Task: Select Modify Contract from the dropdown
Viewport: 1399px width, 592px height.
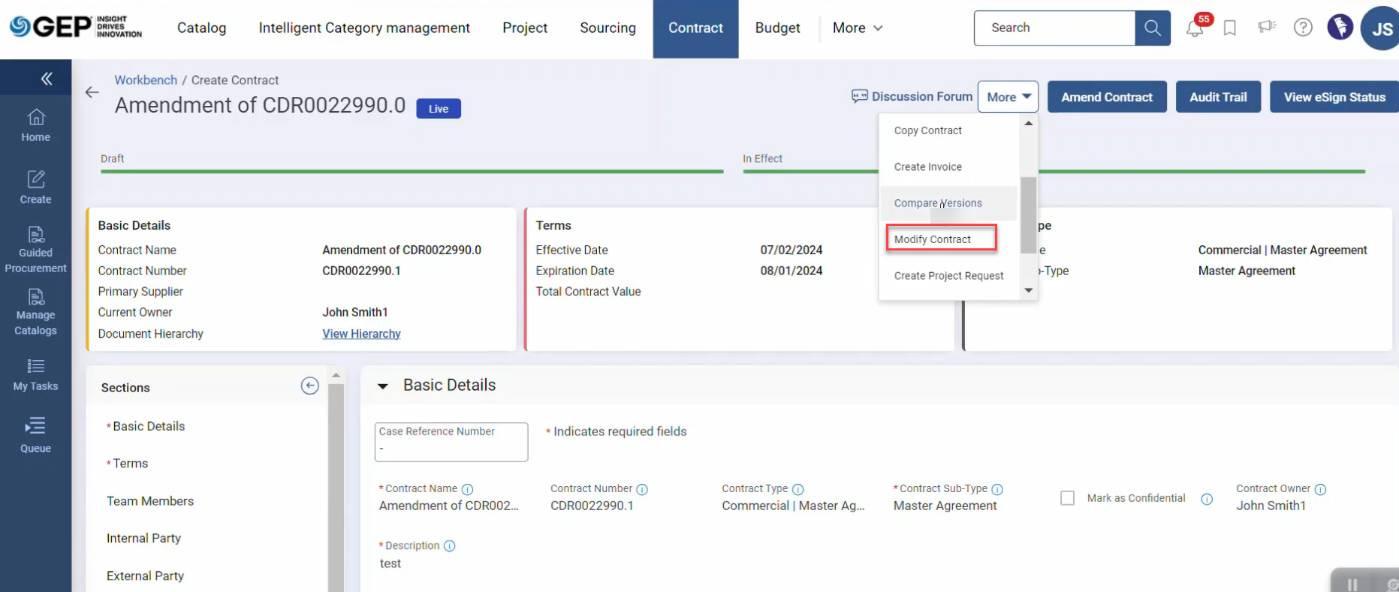Action: pos(932,239)
